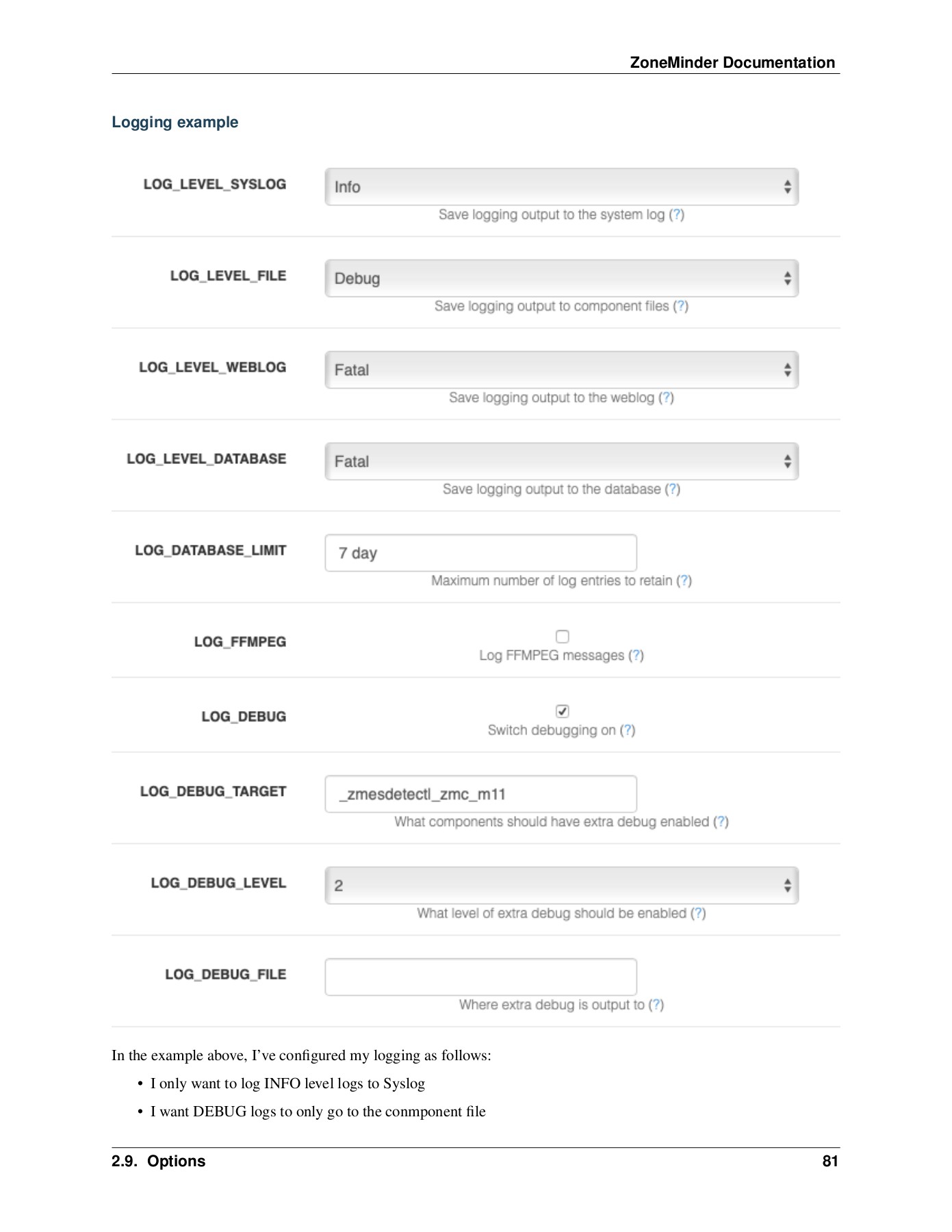Click help link for weblog output
Viewport: 952px width, 1232px height.
(667, 398)
